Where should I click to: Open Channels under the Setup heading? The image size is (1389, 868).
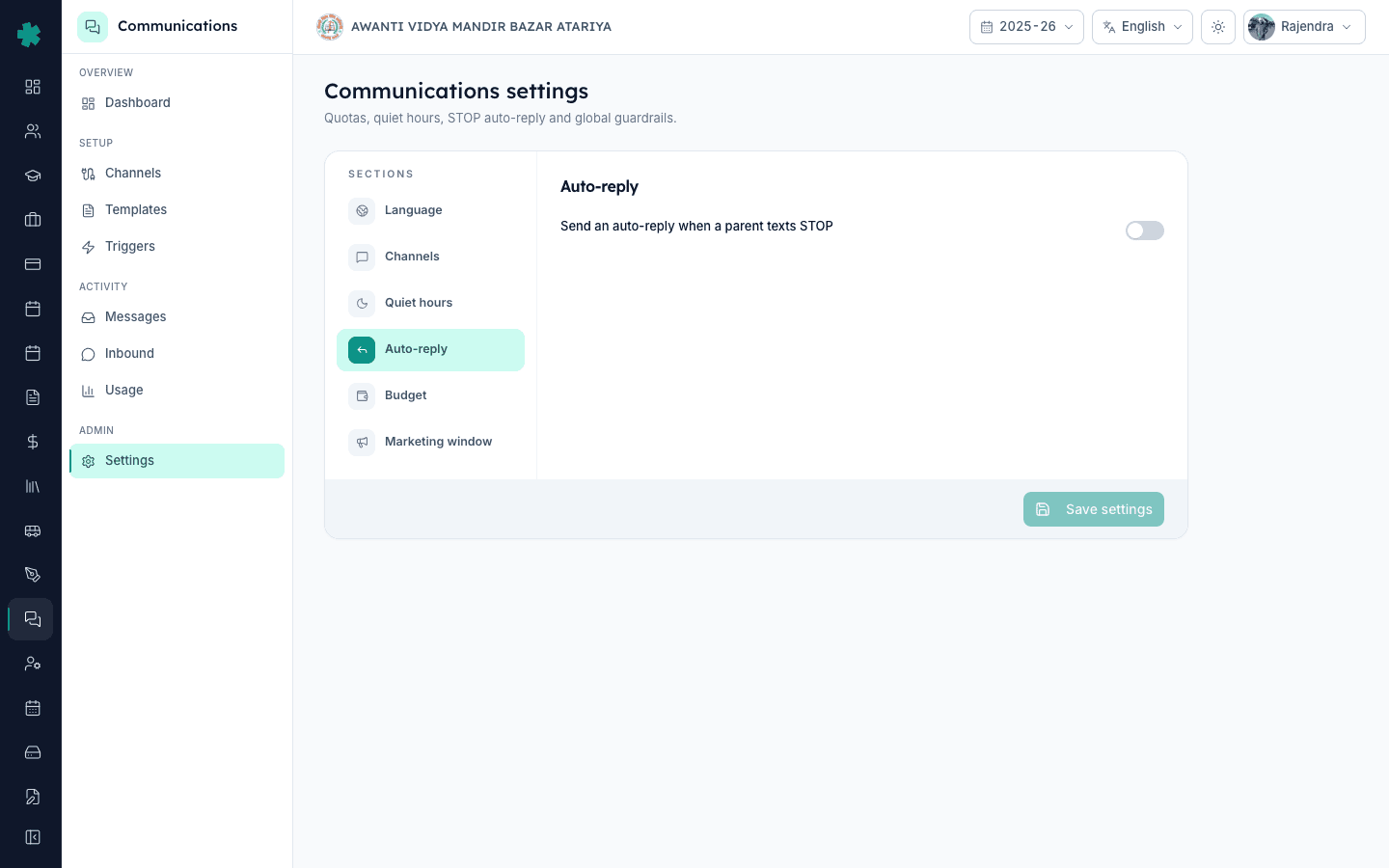[x=177, y=174]
